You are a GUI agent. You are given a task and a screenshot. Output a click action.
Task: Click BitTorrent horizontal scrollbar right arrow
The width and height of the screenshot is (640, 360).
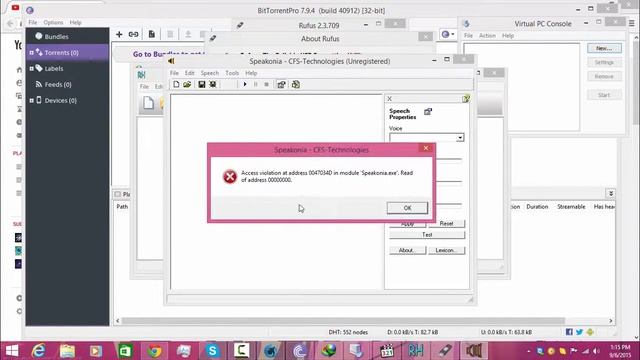coord(611,321)
